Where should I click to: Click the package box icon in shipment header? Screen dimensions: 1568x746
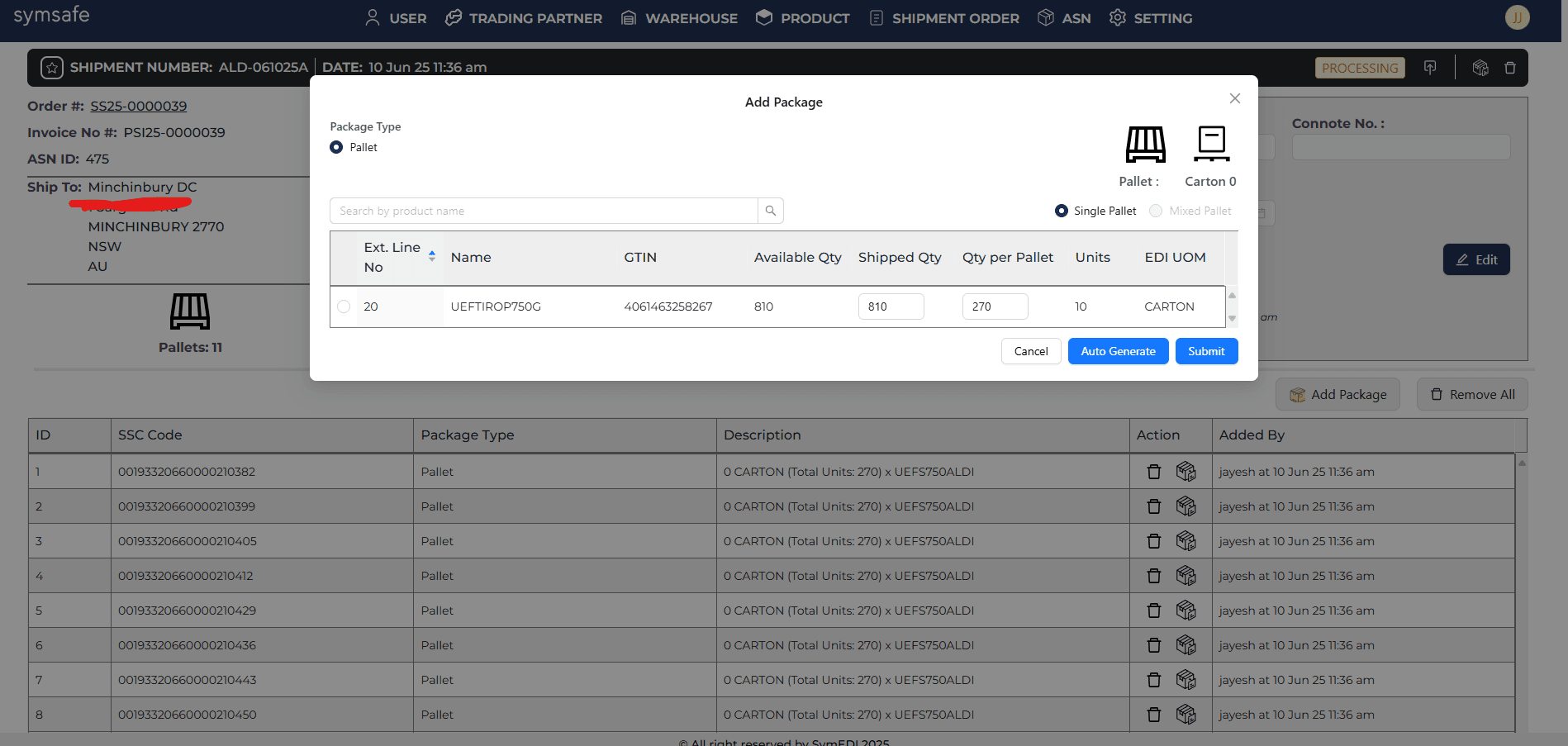pyautogui.click(x=1480, y=68)
